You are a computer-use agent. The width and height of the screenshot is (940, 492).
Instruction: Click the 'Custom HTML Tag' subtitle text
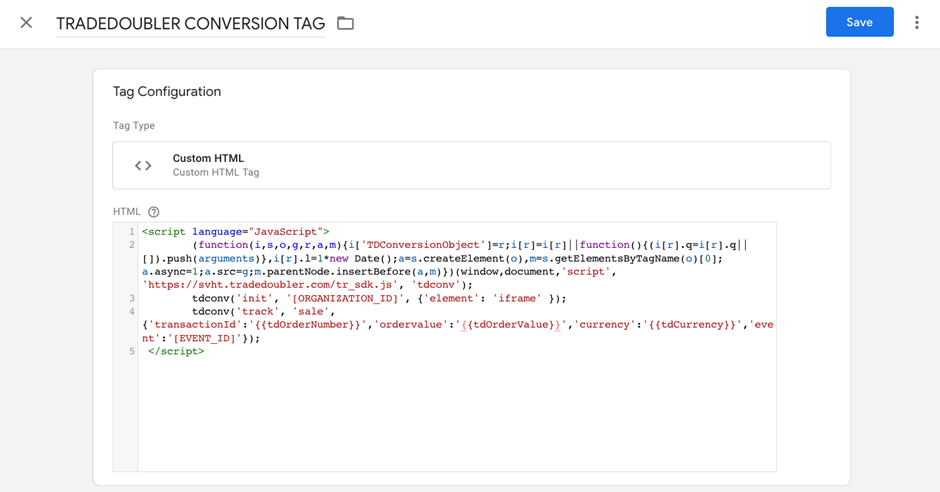tap(216, 172)
